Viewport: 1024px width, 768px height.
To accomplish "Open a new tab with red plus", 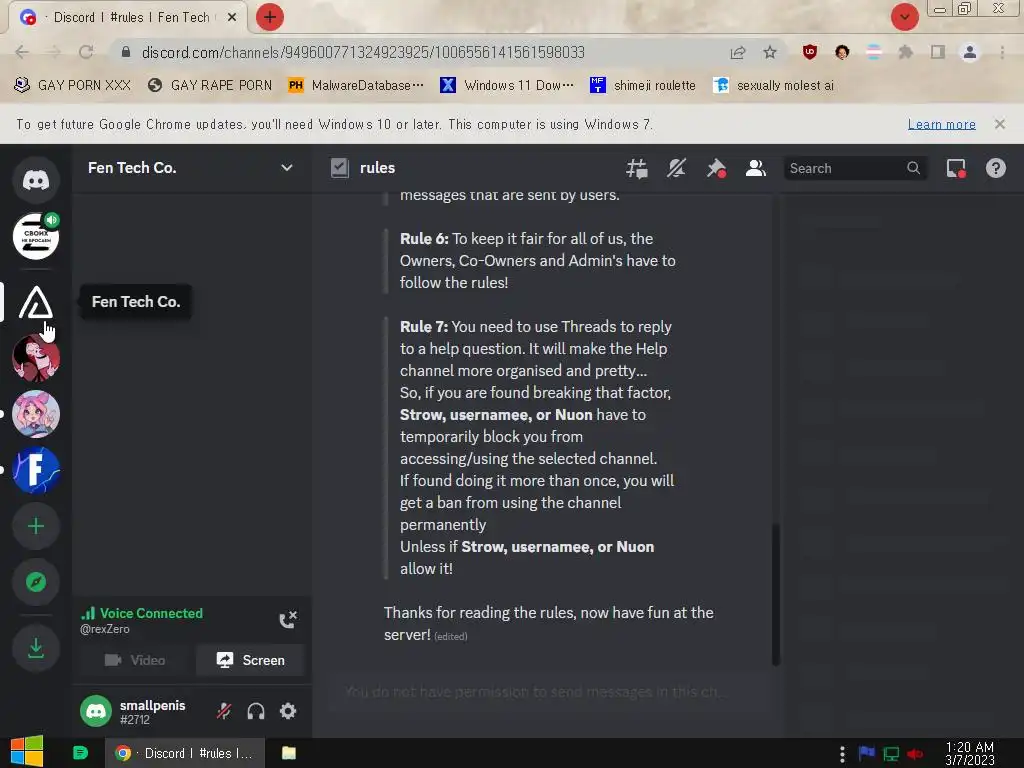I will coord(270,17).
